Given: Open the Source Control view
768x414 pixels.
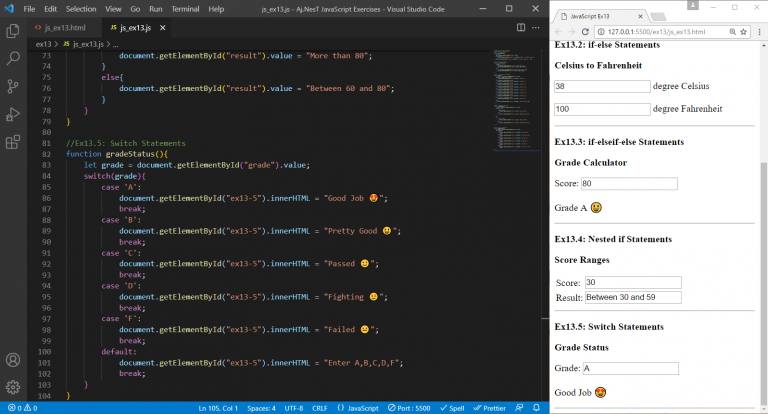Looking at the screenshot, I should pyautogui.click(x=13, y=87).
